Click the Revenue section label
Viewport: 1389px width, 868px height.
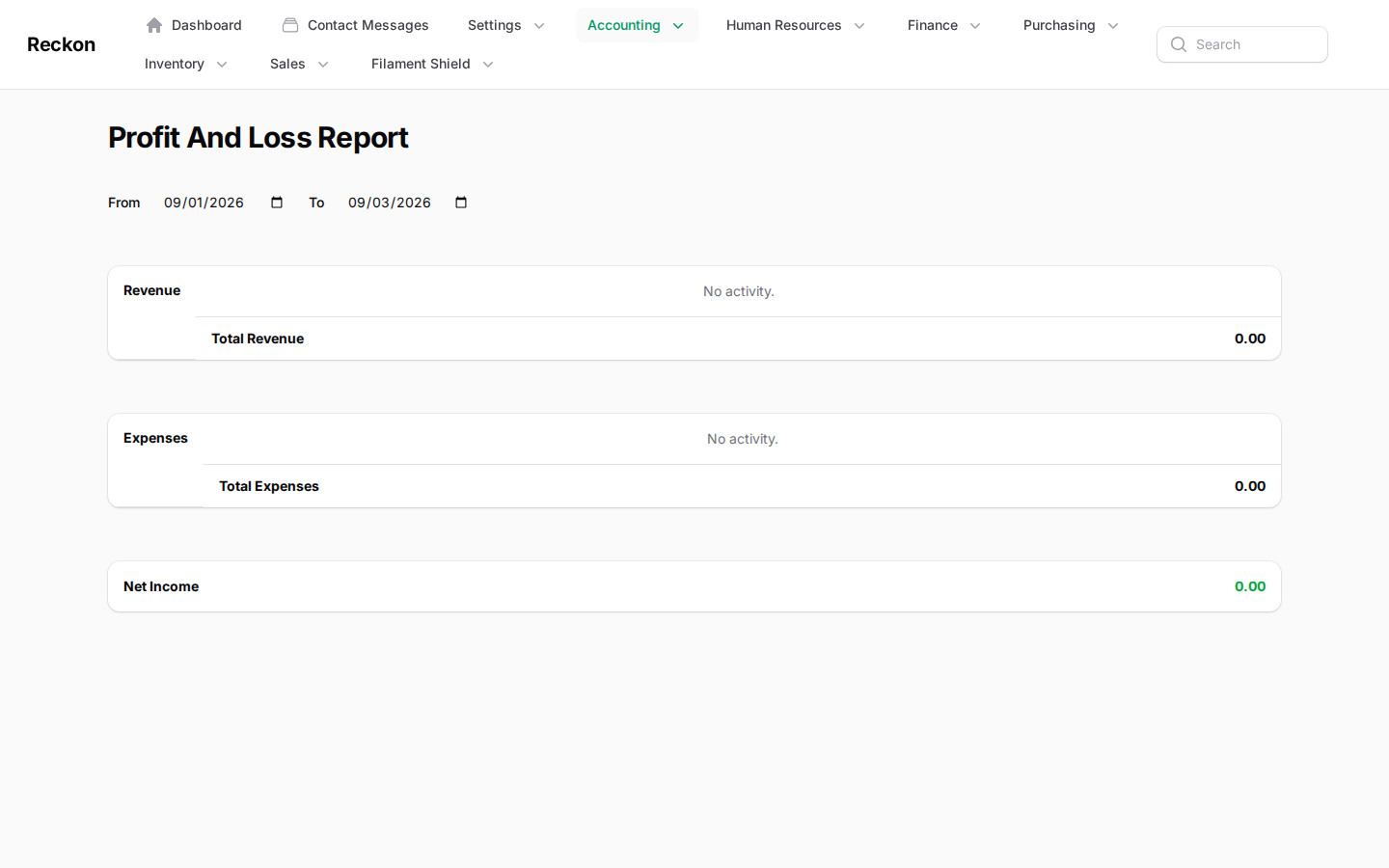151,290
